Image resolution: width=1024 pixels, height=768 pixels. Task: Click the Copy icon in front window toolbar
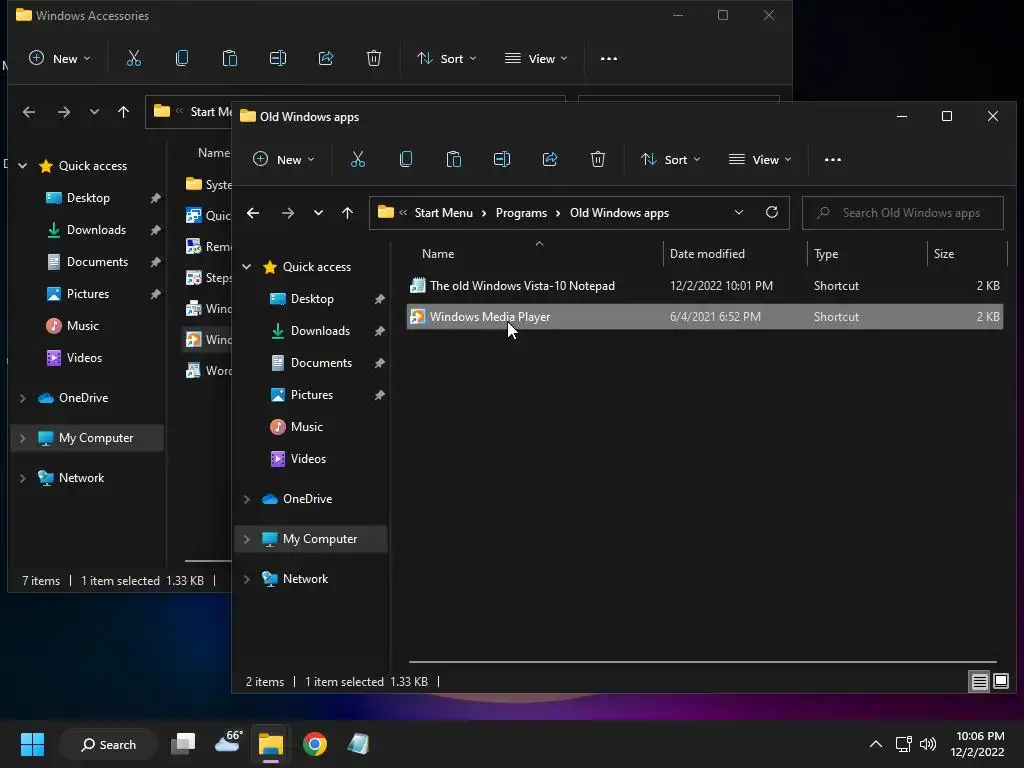406,160
